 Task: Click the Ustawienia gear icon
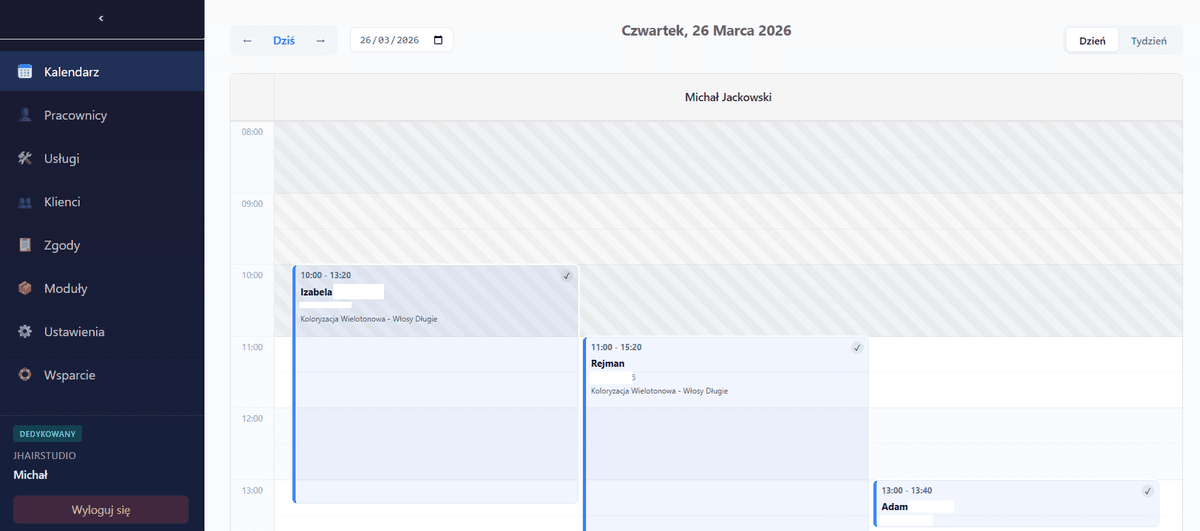25,332
